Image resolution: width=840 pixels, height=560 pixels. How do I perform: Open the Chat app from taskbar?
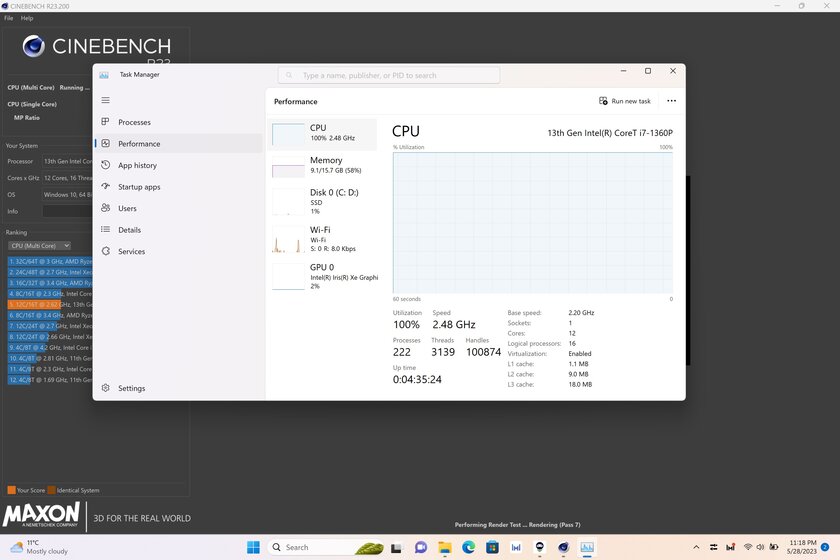point(421,547)
